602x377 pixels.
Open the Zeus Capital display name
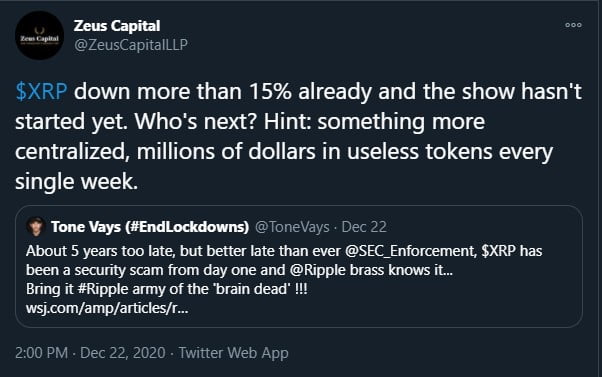click(117, 26)
